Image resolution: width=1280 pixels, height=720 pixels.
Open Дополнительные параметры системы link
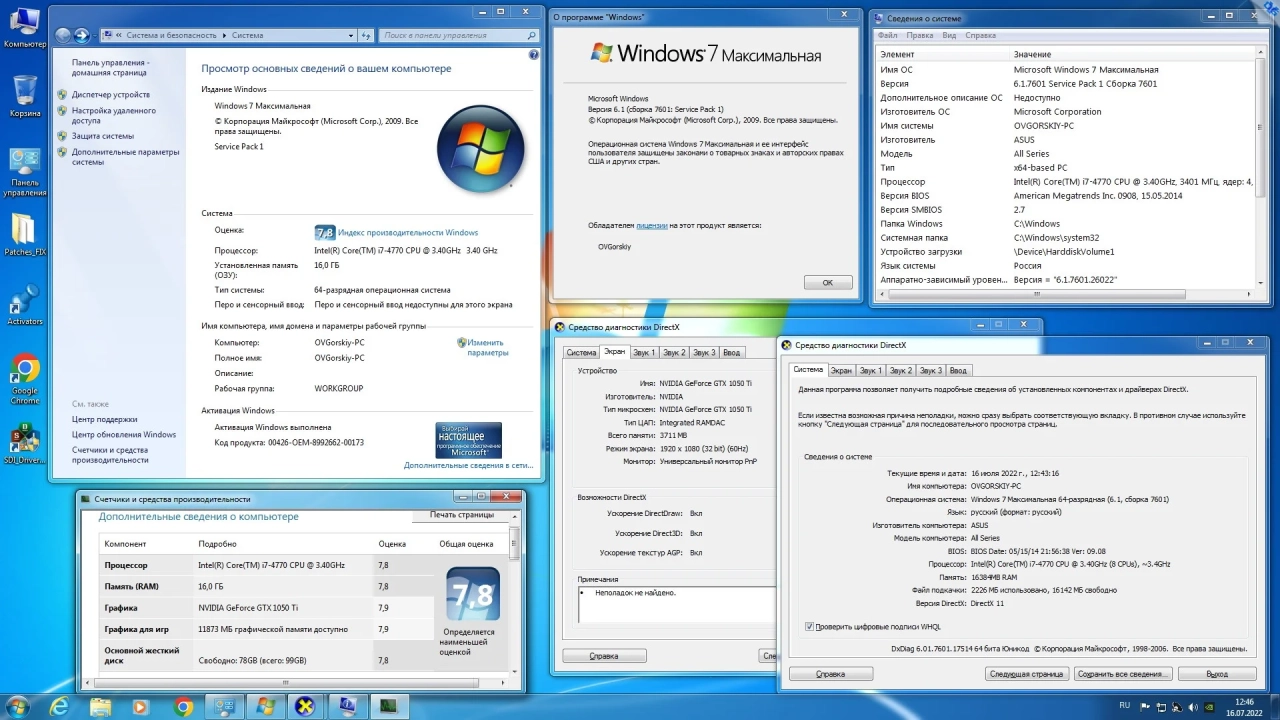click(125, 157)
